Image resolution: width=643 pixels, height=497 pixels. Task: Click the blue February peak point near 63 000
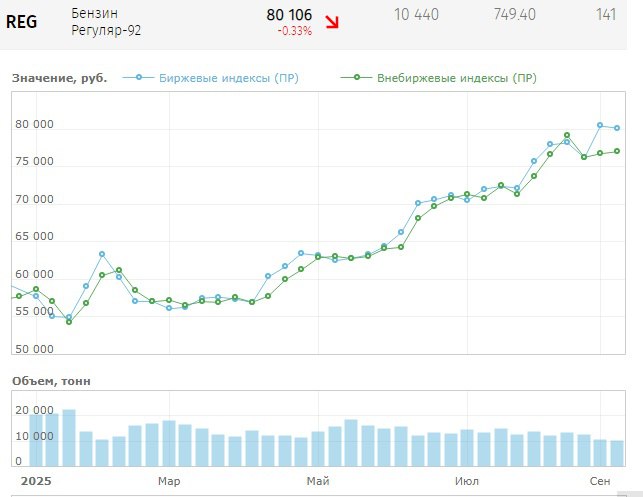click(102, 254)
